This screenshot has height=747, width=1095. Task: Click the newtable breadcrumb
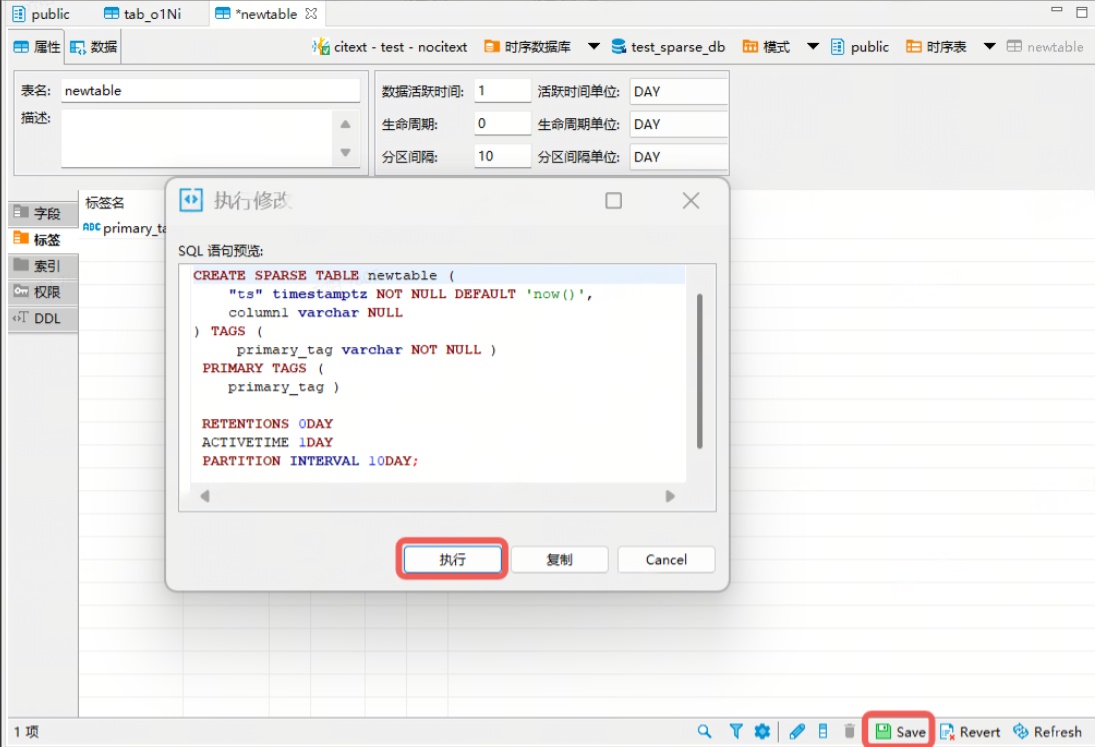point(1045,47)
